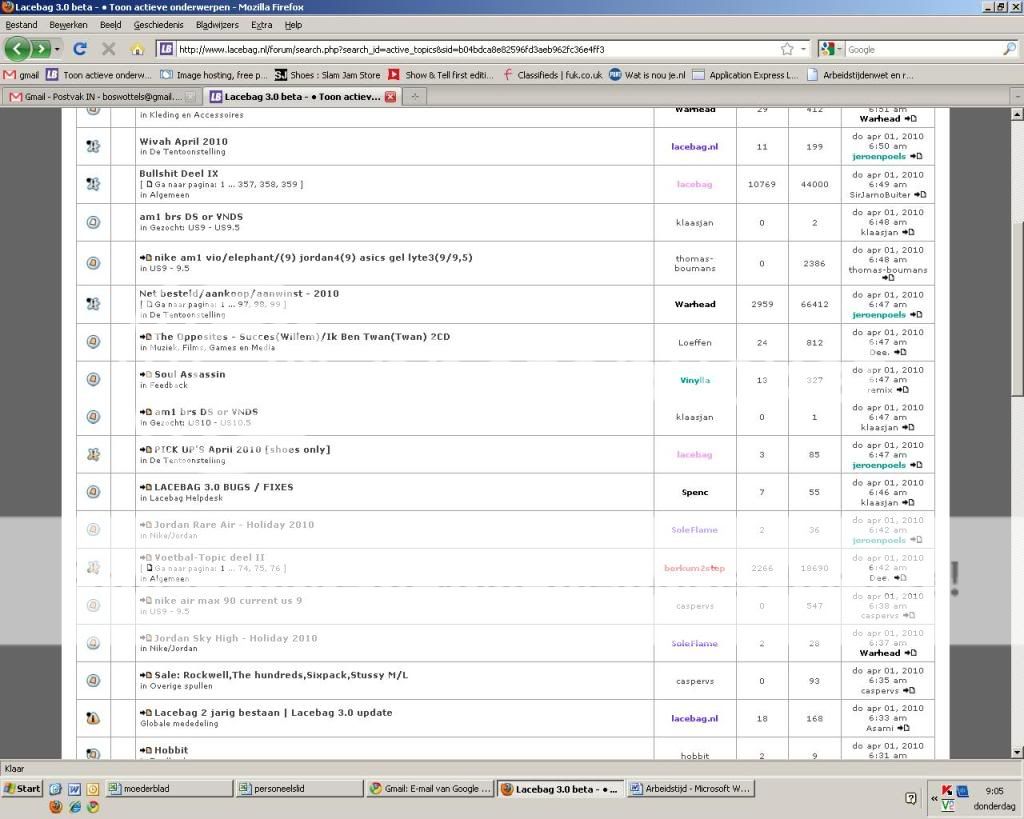Switch to the Gmail Postvak IN tab

[x=101, y=97]
